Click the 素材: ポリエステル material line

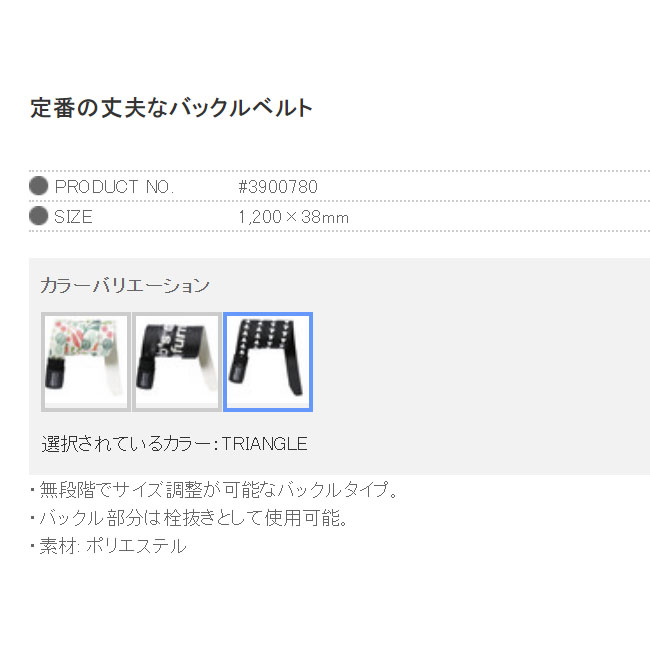(113, 546)
